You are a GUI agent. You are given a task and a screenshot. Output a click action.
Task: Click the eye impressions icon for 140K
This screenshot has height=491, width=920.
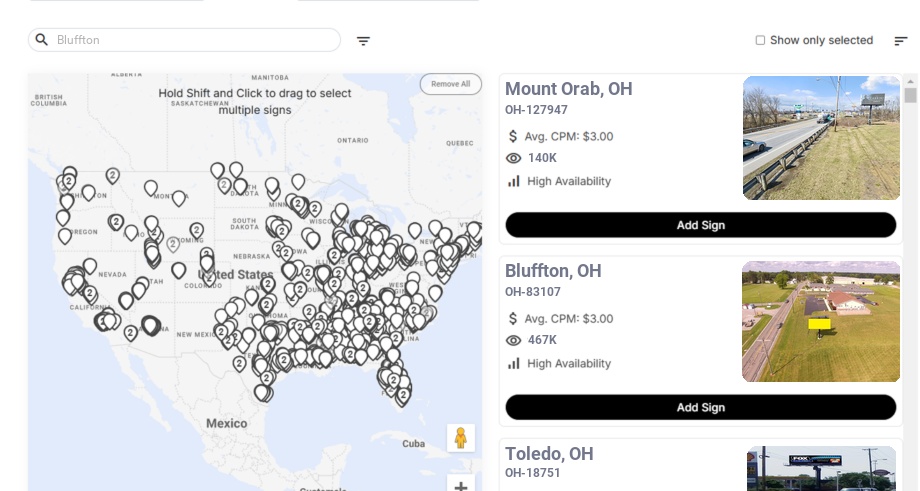pyautogui.click(x=513, y=158)
